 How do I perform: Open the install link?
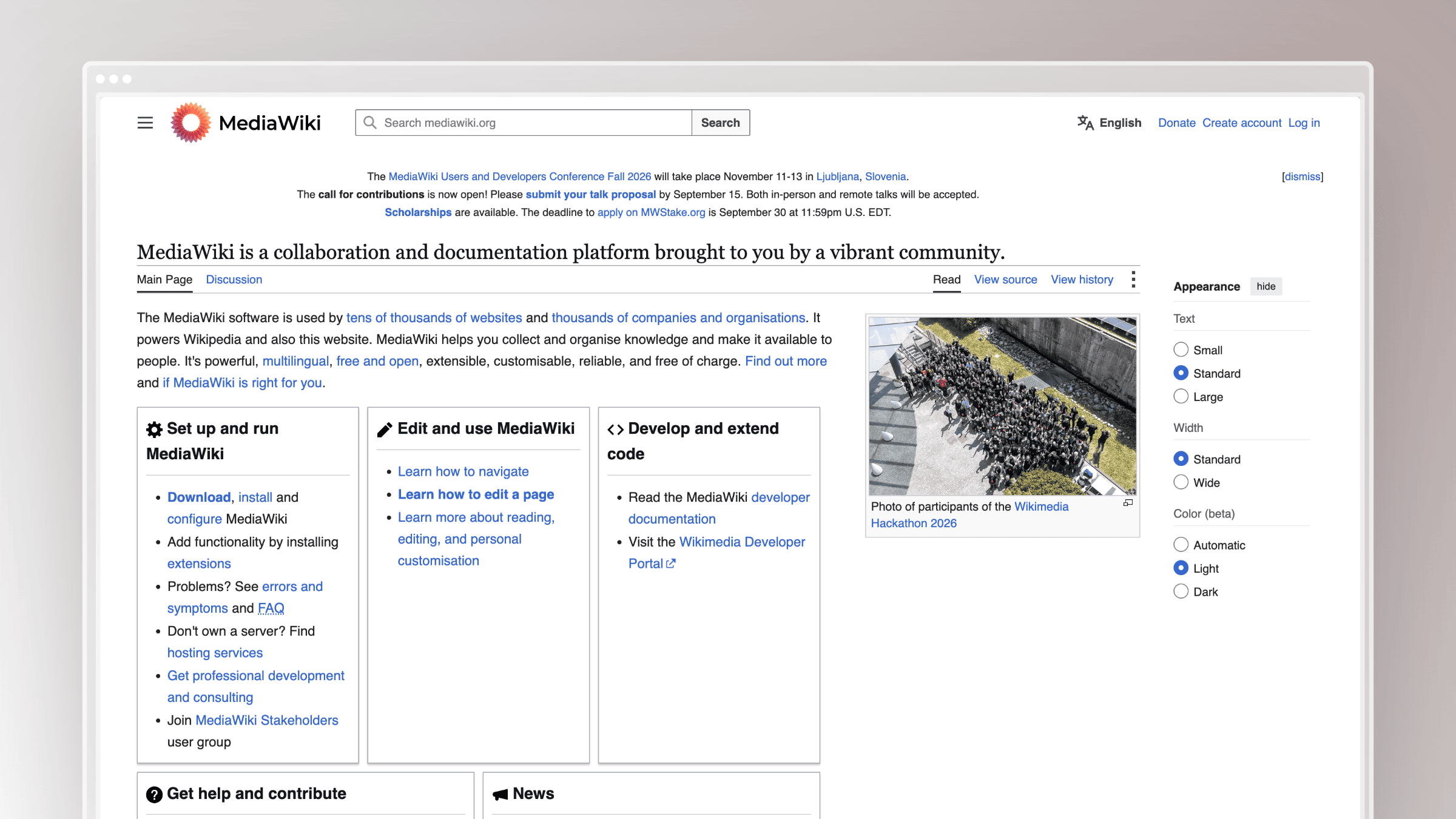[255, 497]
